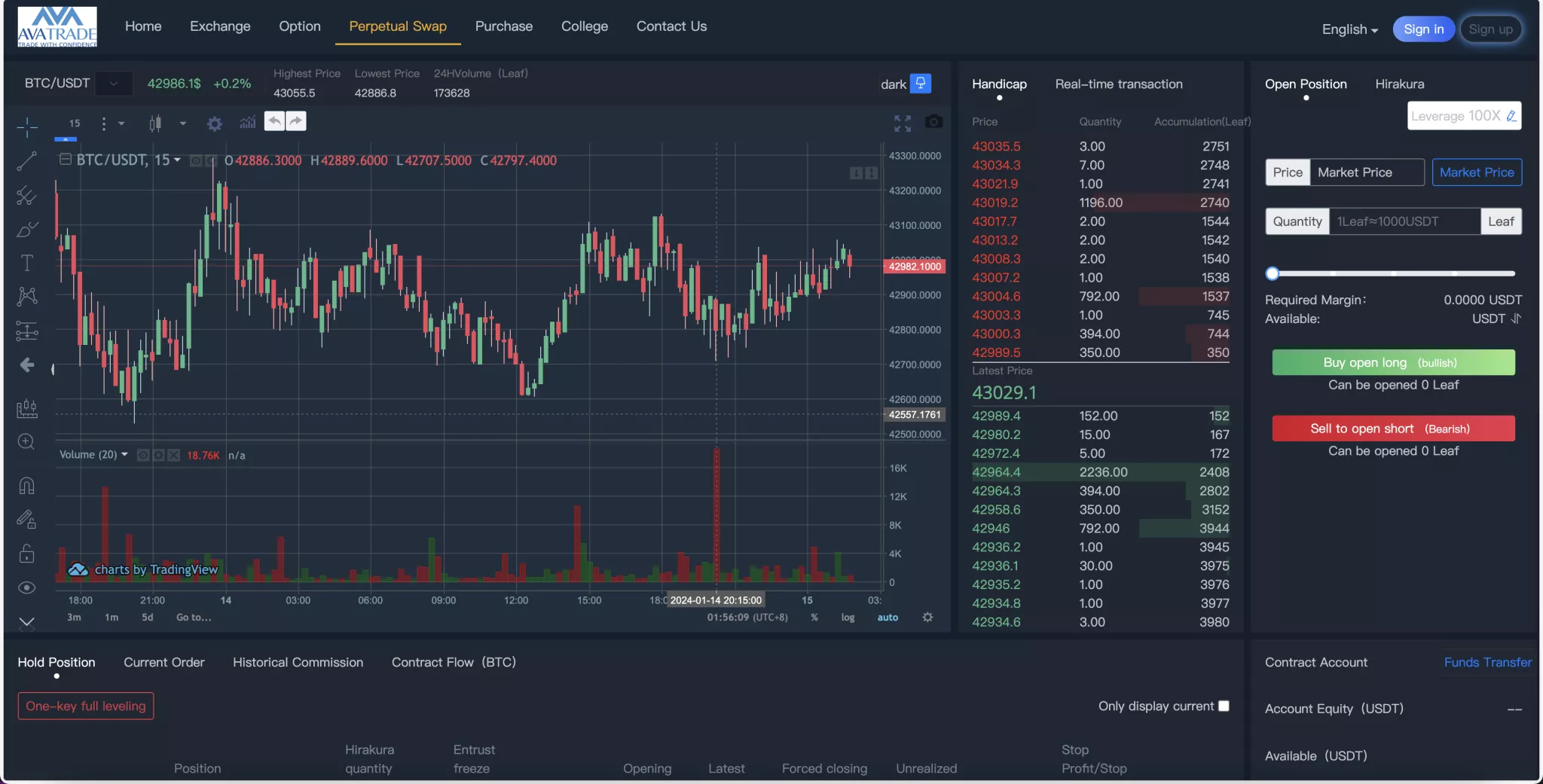The image size is (1543, 784).
Task: Click the chart screenshot camera icon
Action: point(933,122)
